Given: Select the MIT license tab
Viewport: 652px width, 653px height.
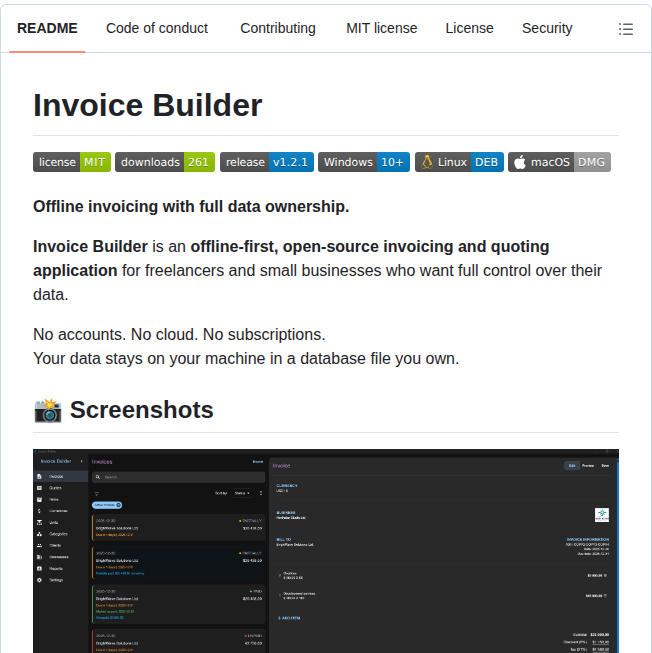Looking at the screenshot, I should click(381, 28).
